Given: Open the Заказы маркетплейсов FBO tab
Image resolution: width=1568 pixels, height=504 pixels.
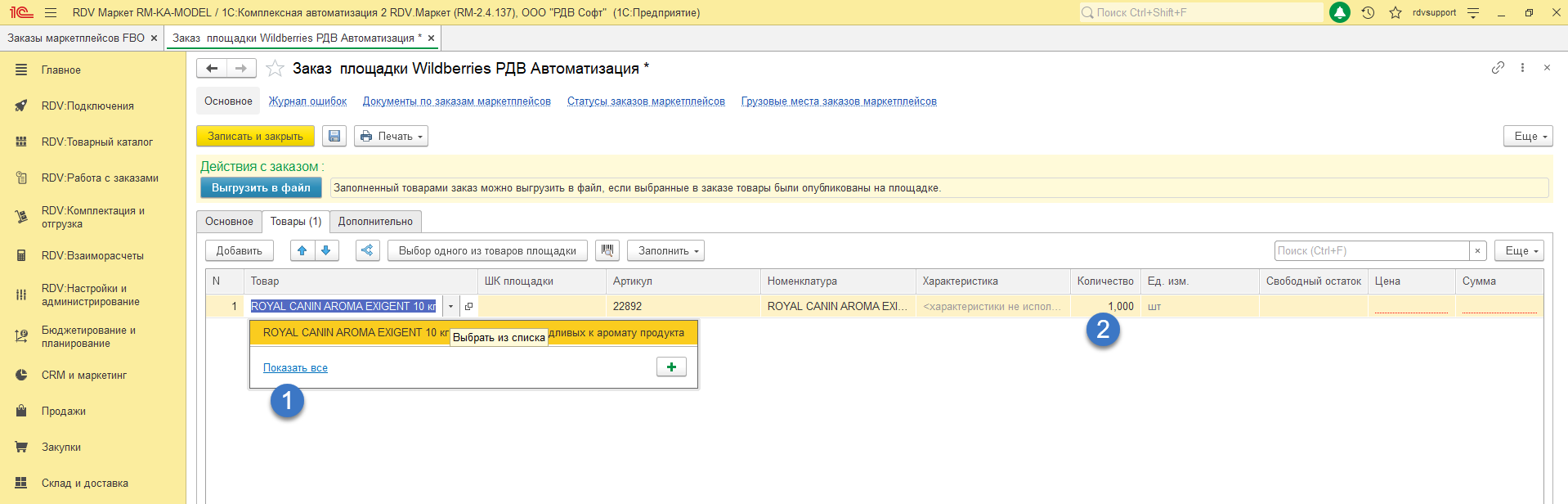Looking at the screenshot, I should point(75,38).
